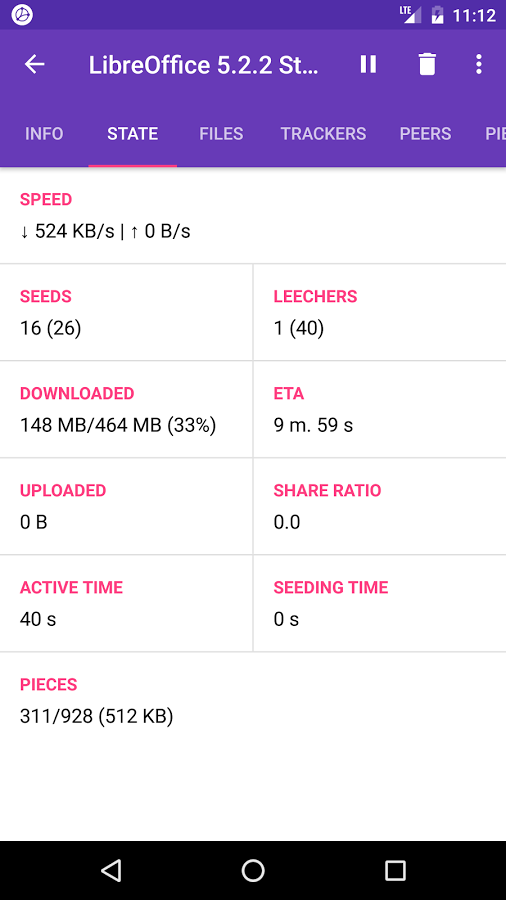The image size is (506, 900).
Task: Switch to the INFO tab
Action: point(44,134)
